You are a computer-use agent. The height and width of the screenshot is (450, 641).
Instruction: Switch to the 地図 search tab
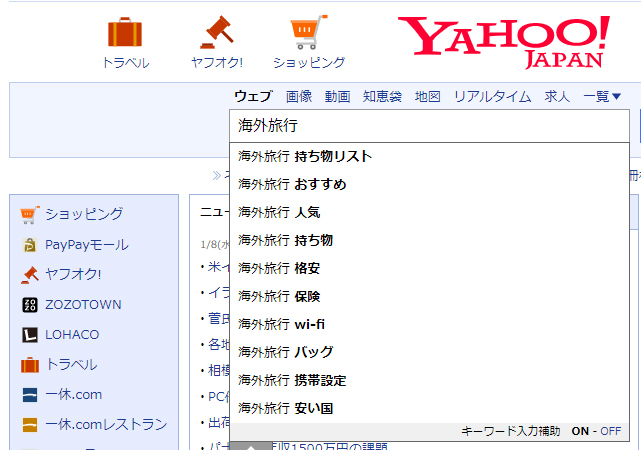pyautogui.click(x=428, y=96)
